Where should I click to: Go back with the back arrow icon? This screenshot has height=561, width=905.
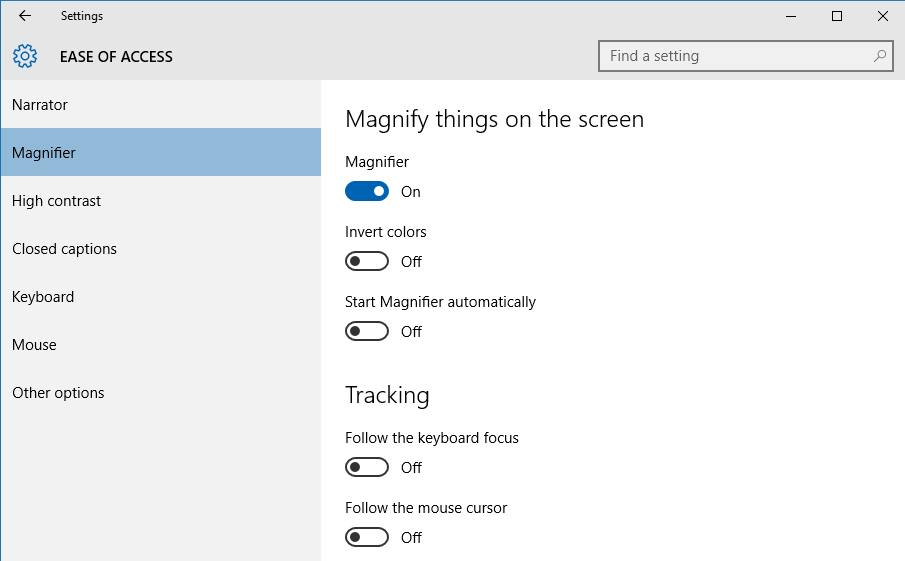(25, 16)
